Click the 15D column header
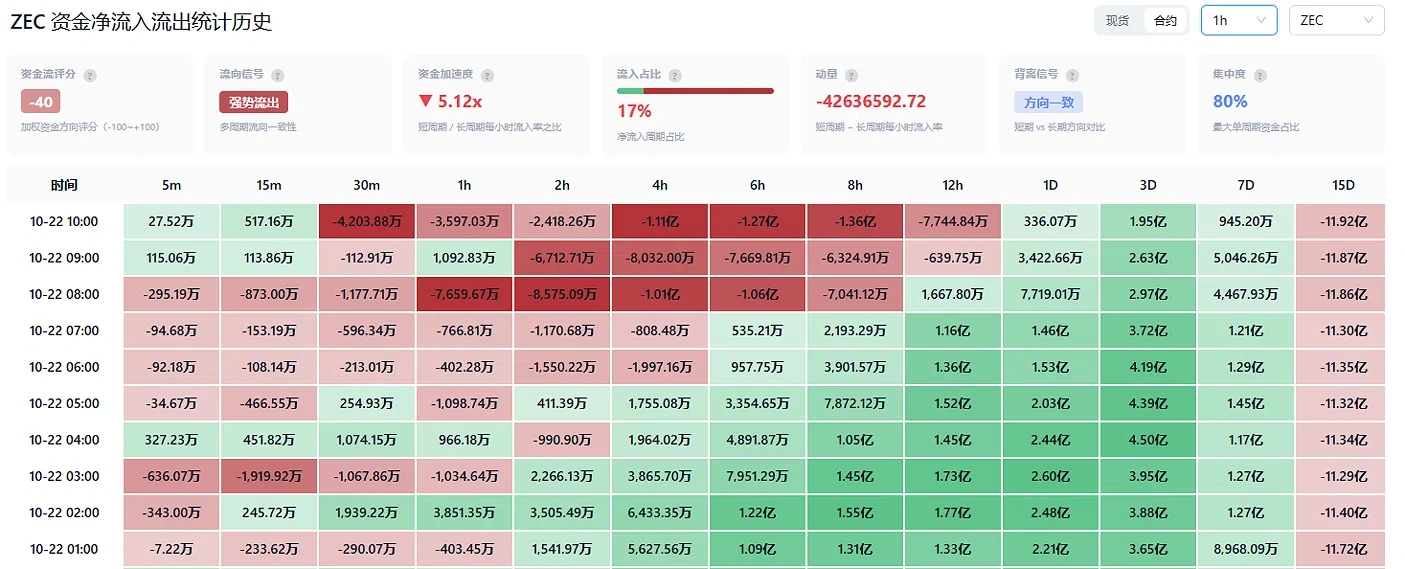This screenshot has height=569, width=1405. coord(1342,185)
